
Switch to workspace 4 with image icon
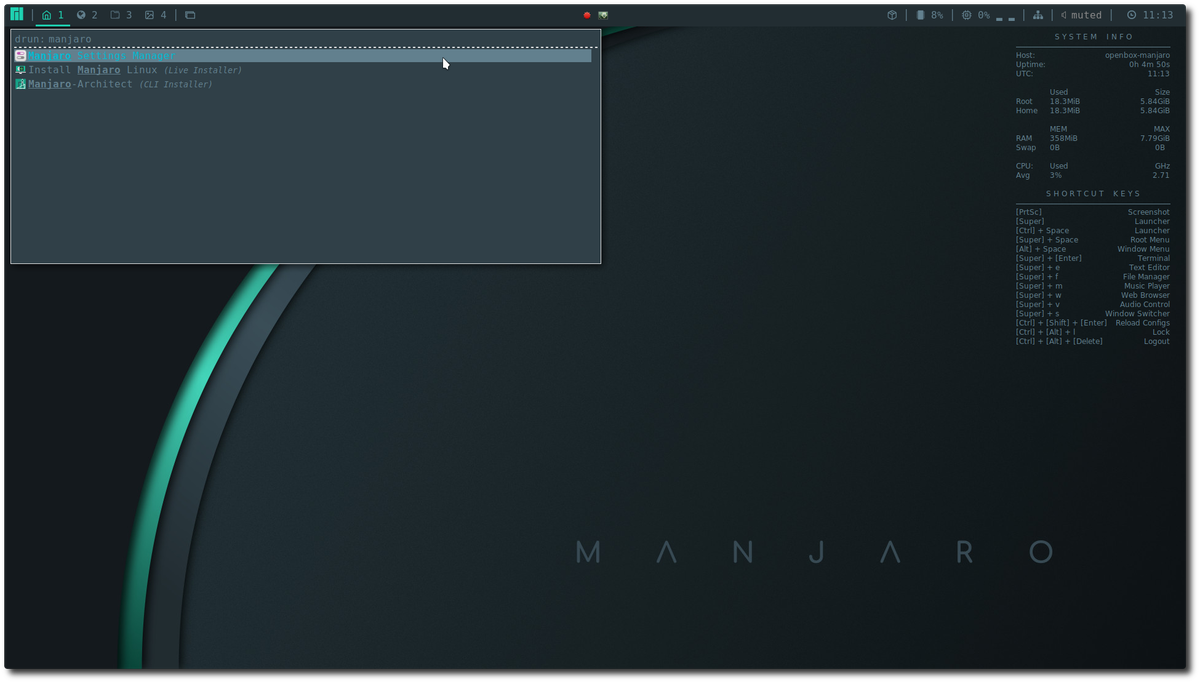pos(155,15)
